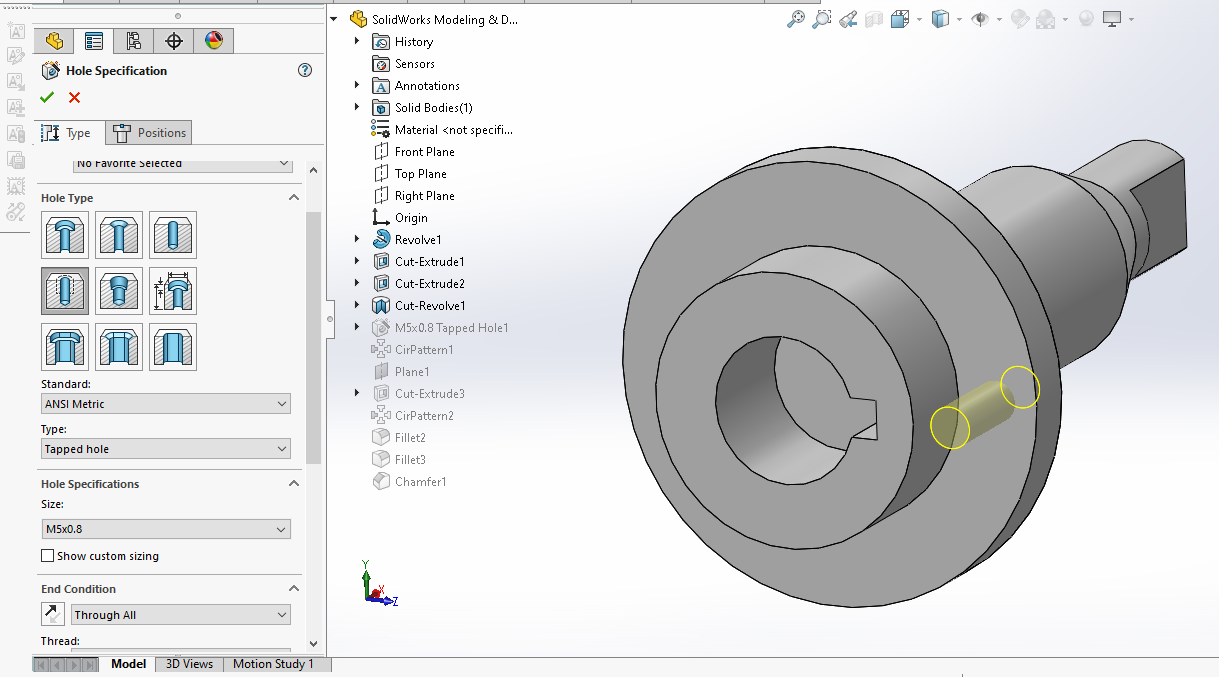
Task: Click the reverse direction end condition button
Action: tap(53, 614)
